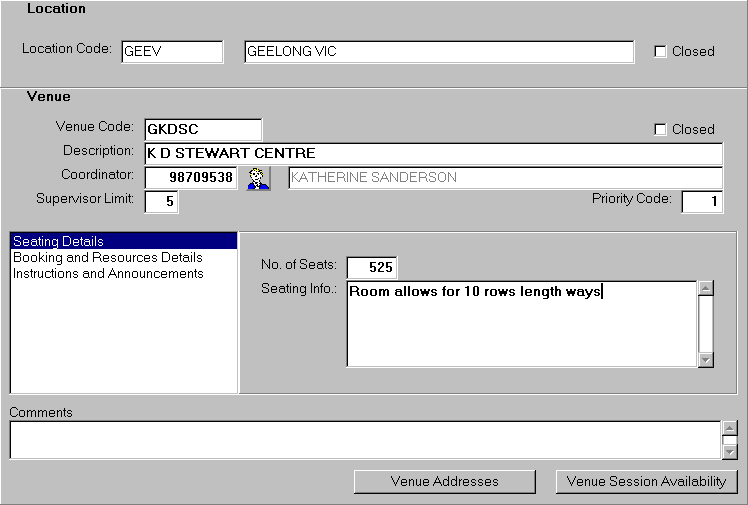Screen dimensions: 748x505
Task: Open Venue Addresses
Action: (x=444, y=481)
